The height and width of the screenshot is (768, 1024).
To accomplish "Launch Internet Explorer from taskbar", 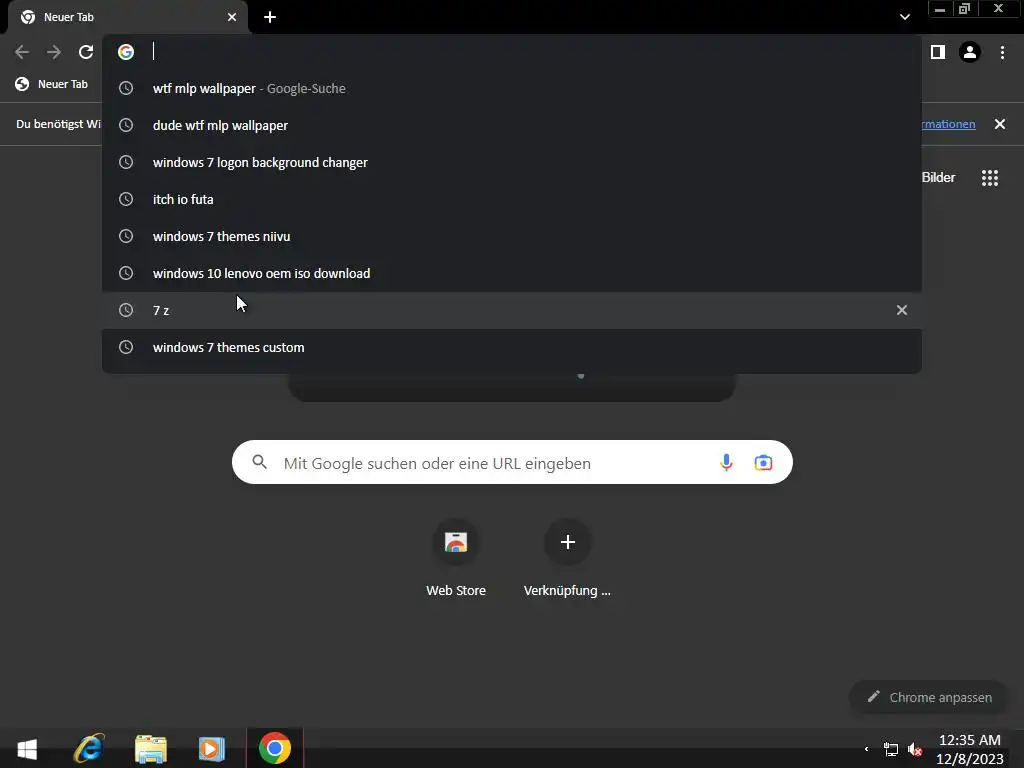I will pyautogui.click(x=89, y=748).
